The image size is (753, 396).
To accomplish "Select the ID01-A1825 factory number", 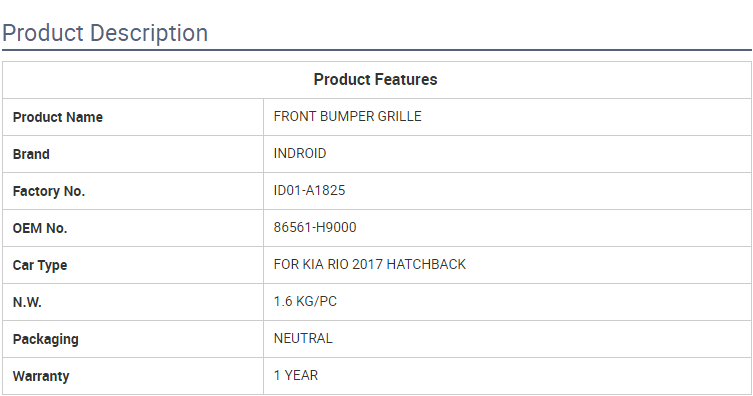I will click(x=309, y=191).
